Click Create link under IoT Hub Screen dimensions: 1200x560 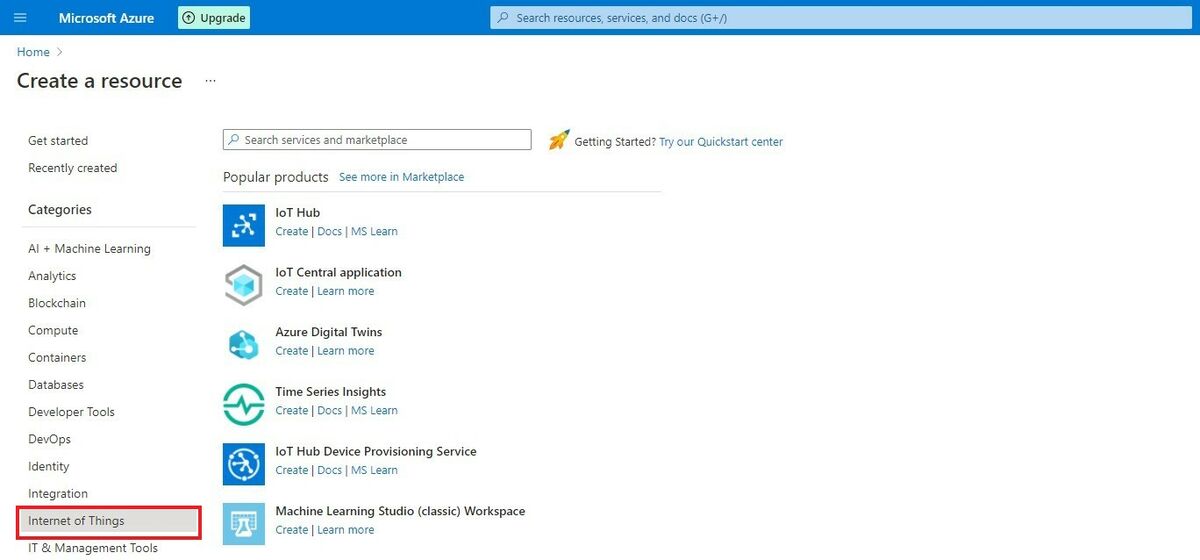pyautogui.click(x=291, y=232)
